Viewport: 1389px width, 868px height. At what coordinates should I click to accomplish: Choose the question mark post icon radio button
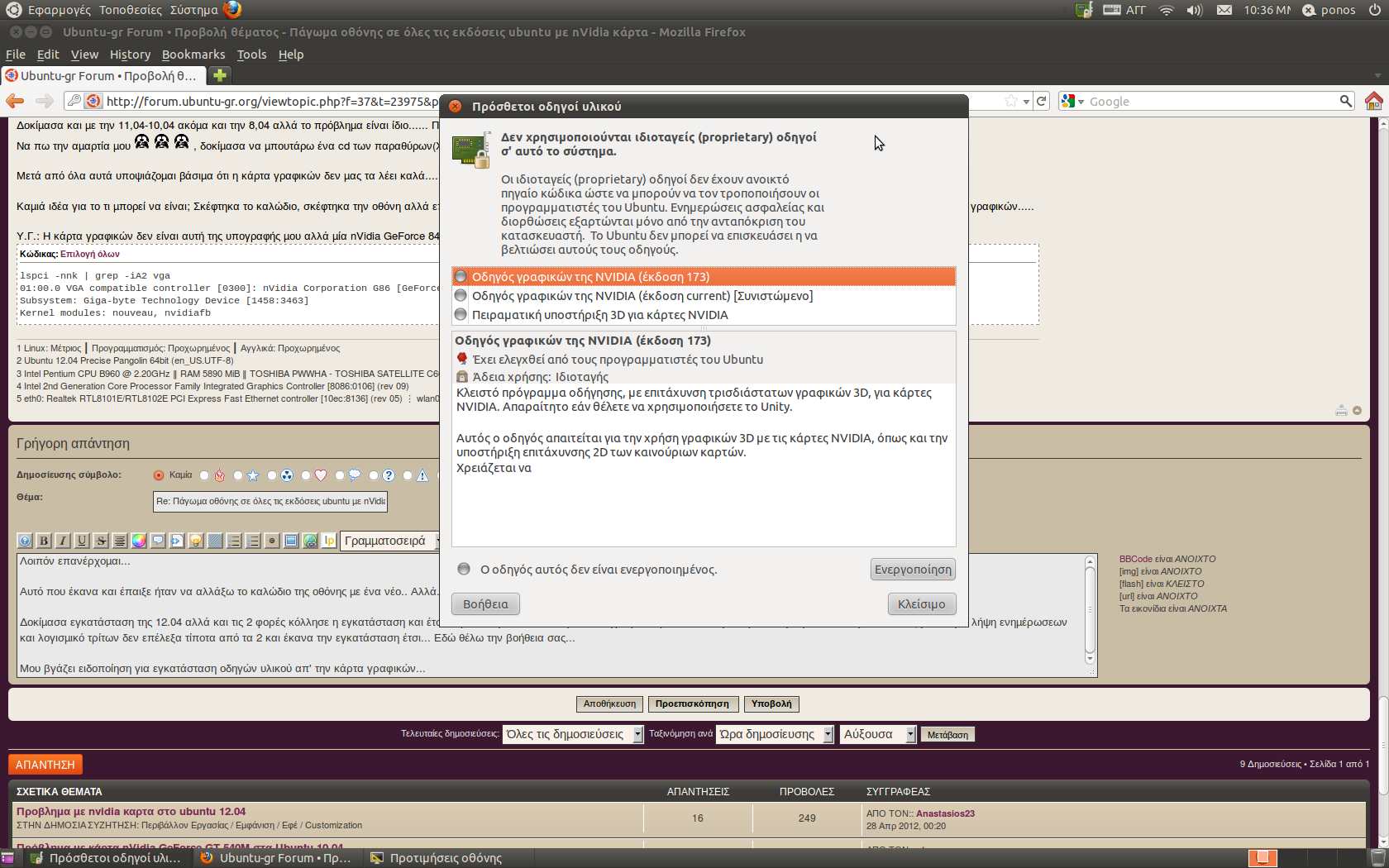tap(374, 475)
